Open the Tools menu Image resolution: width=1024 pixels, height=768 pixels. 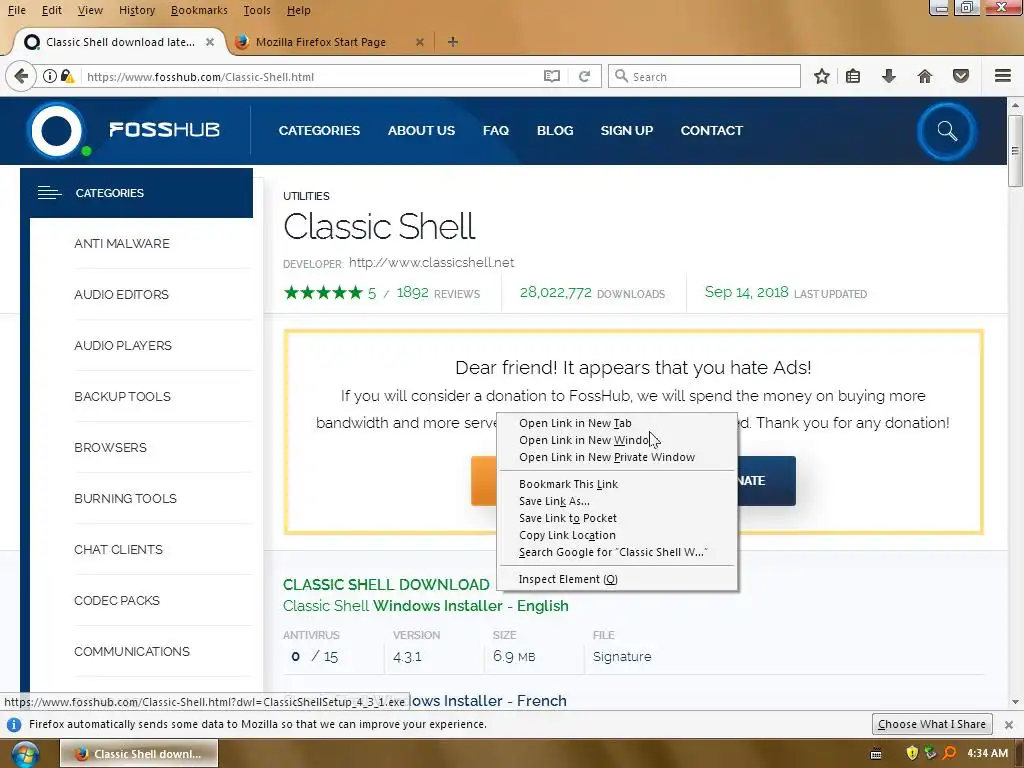tap(257, 10)
